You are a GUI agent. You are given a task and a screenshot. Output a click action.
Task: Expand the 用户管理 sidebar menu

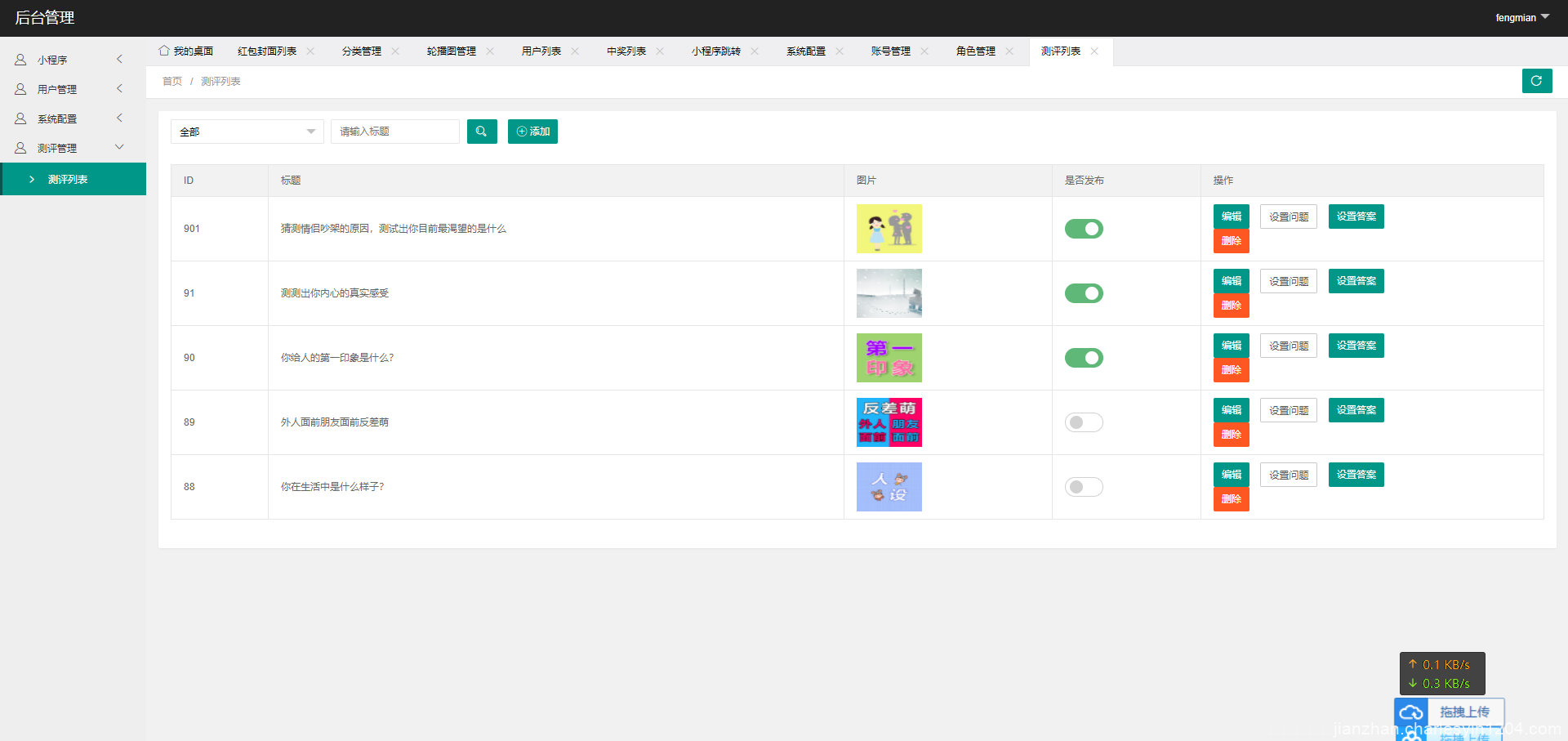(x=119, y=88)
